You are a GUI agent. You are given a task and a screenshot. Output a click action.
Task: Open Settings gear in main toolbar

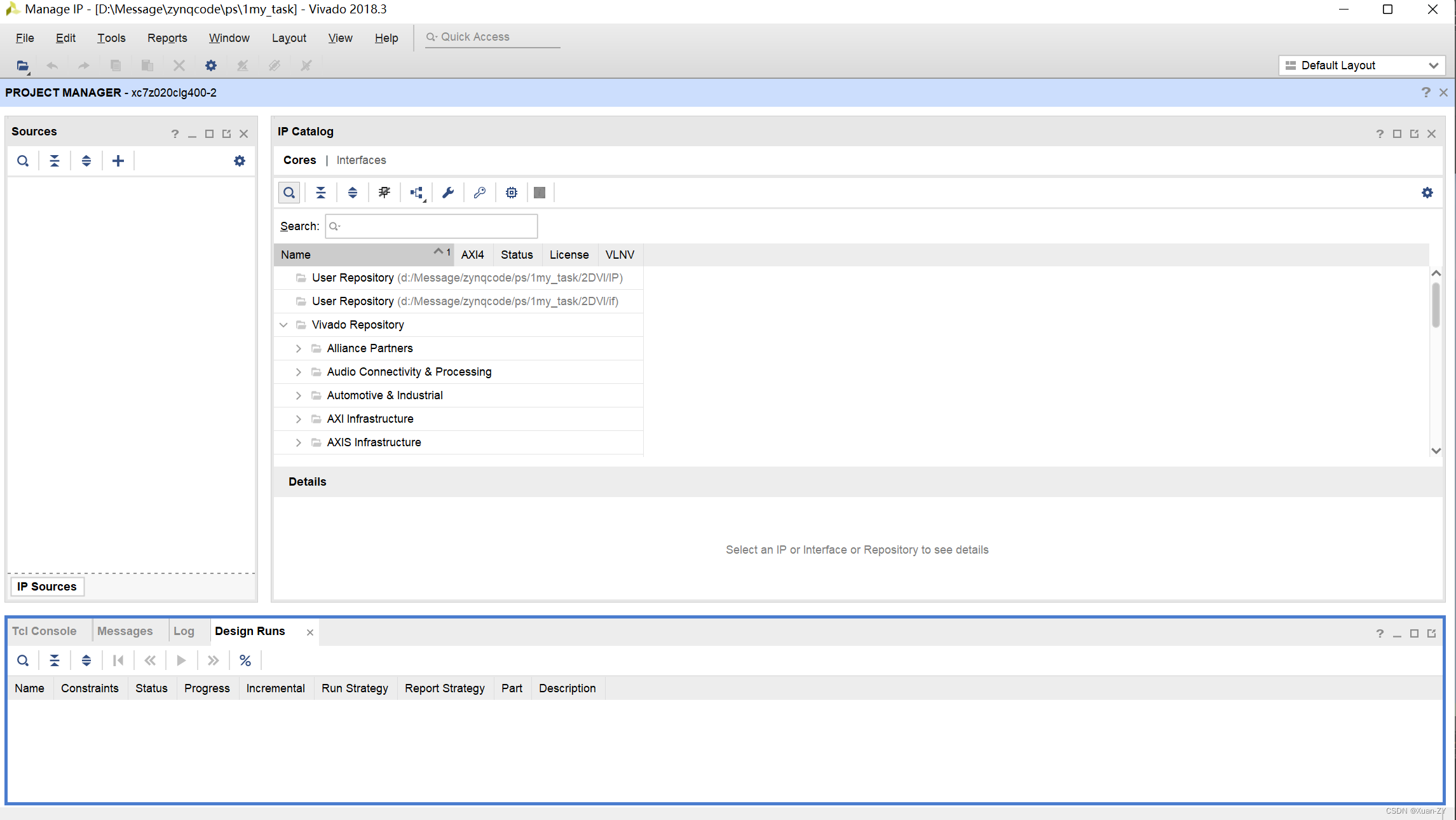(x=211, y=65)
